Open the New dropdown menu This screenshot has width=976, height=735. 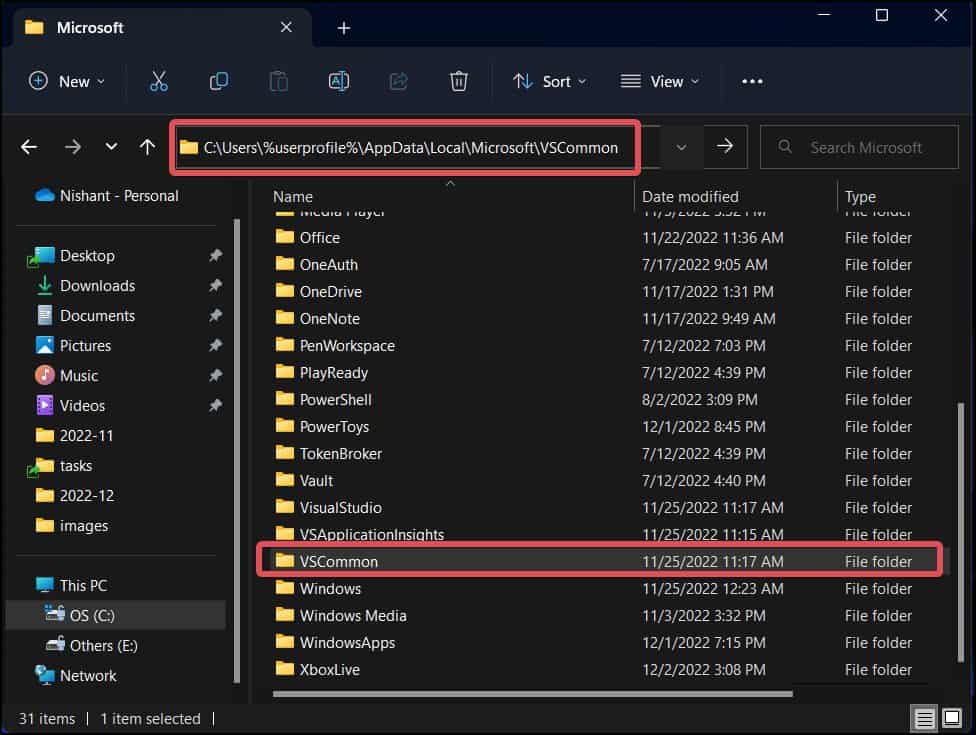[x=67, y=82]
